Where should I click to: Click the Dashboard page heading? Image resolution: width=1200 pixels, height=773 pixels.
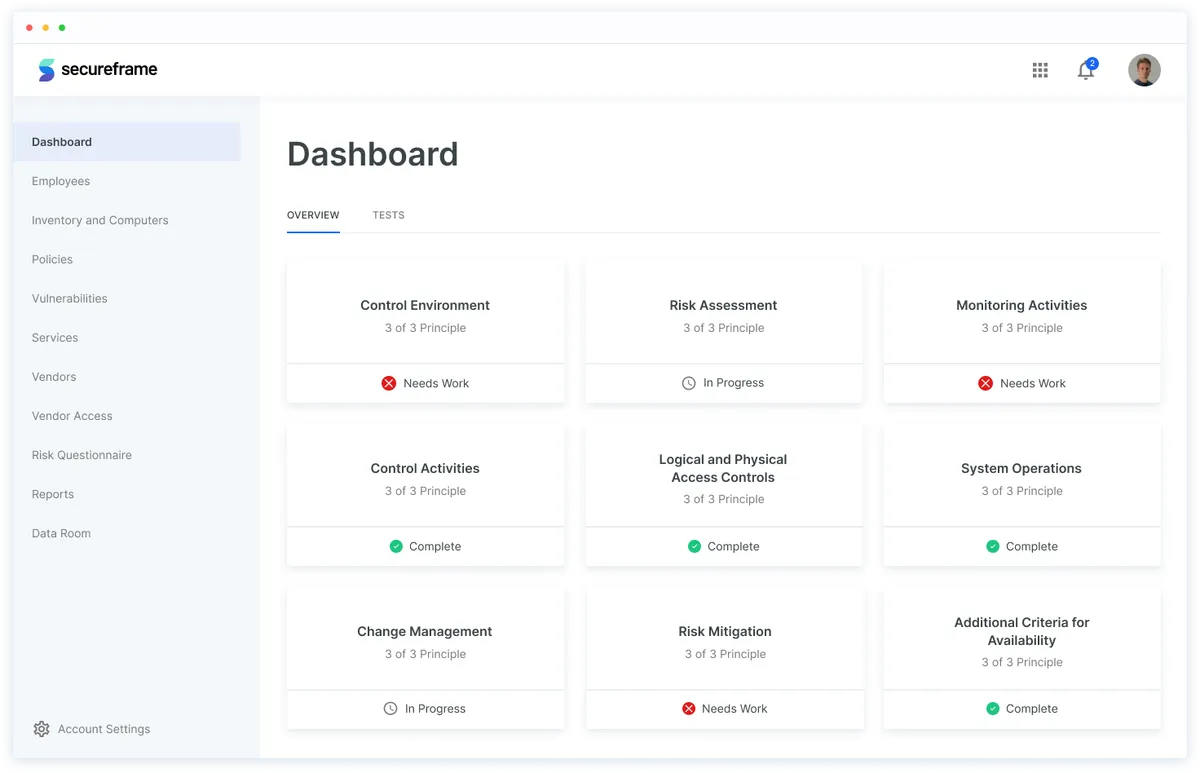coord(373,154)
